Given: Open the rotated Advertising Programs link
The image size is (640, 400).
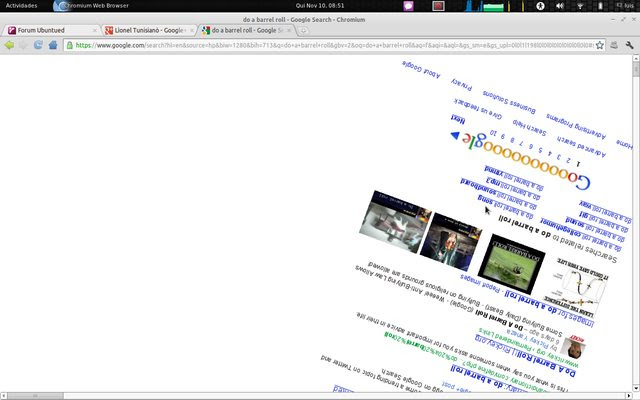Looking at the screenshot, I should (576, 126).
